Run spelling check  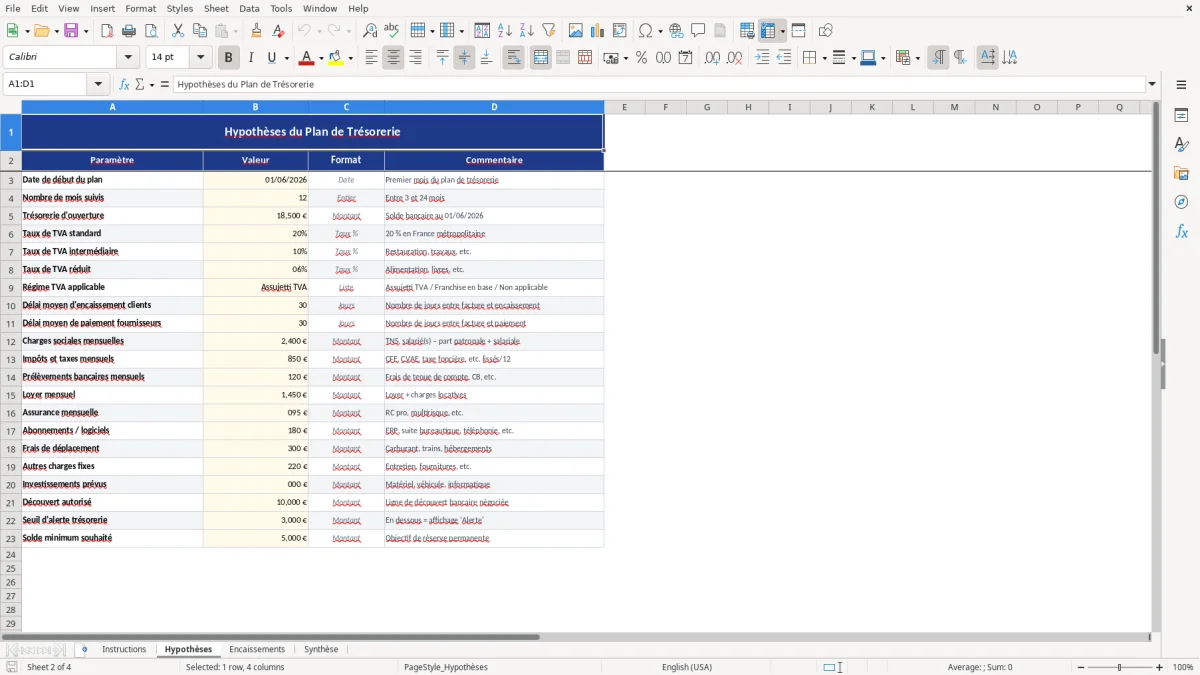(x=392, y=31)
